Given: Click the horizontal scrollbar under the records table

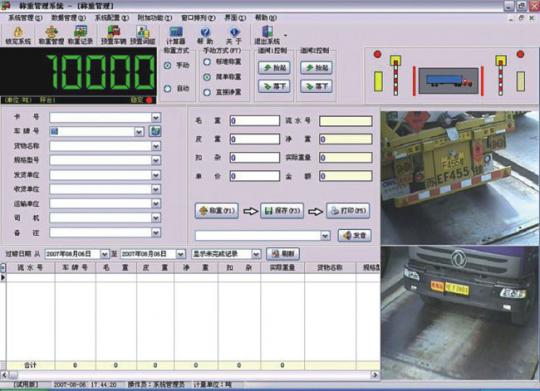Looking at the screenshot, I should pyautogui.click(x=190, y=374).
